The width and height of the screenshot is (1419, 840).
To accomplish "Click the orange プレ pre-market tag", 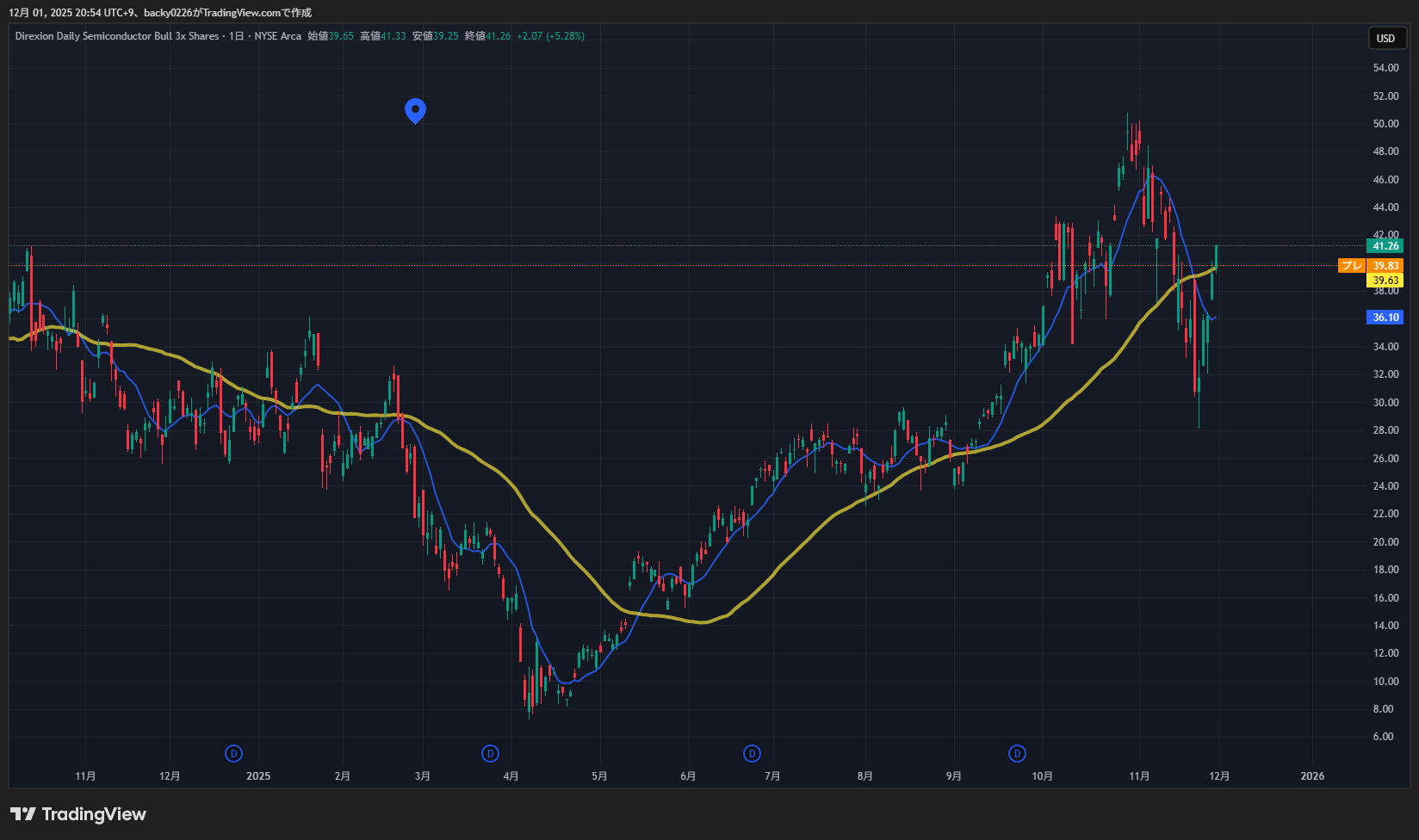I will [x=1351, y=266].
